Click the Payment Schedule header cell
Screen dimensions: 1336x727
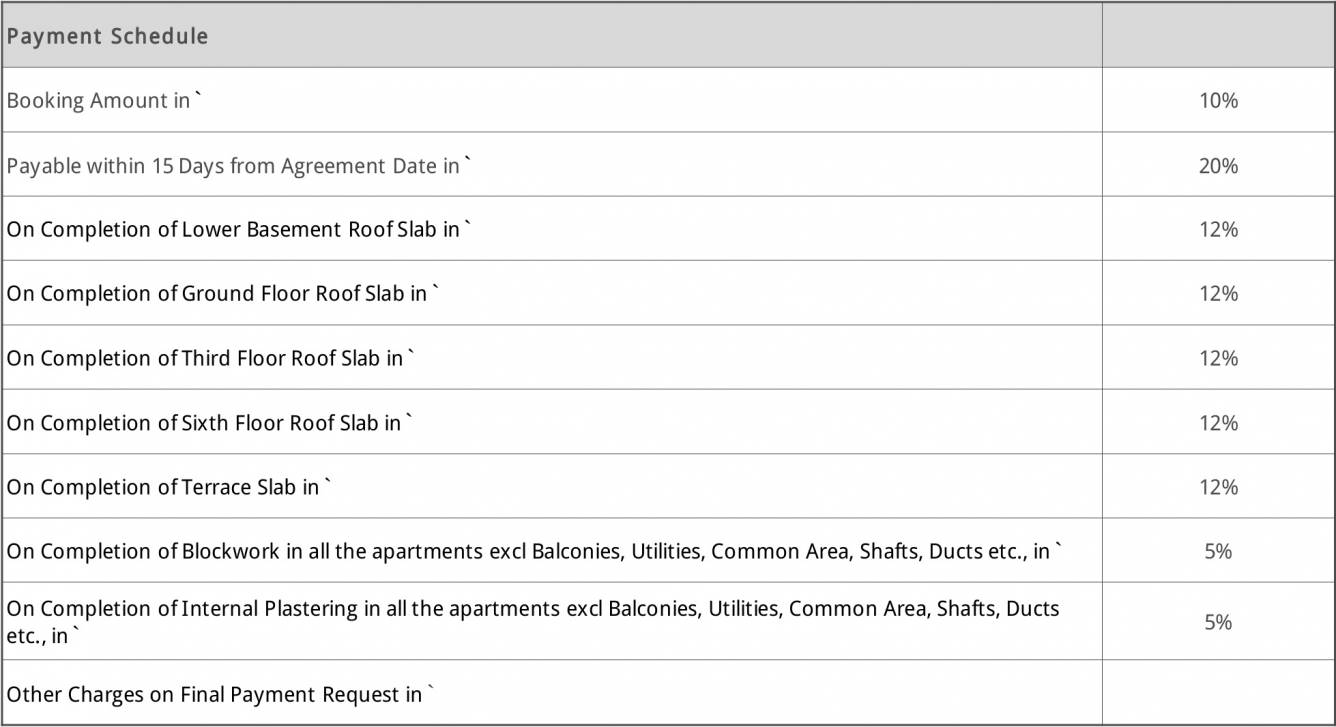pos(108,36)
